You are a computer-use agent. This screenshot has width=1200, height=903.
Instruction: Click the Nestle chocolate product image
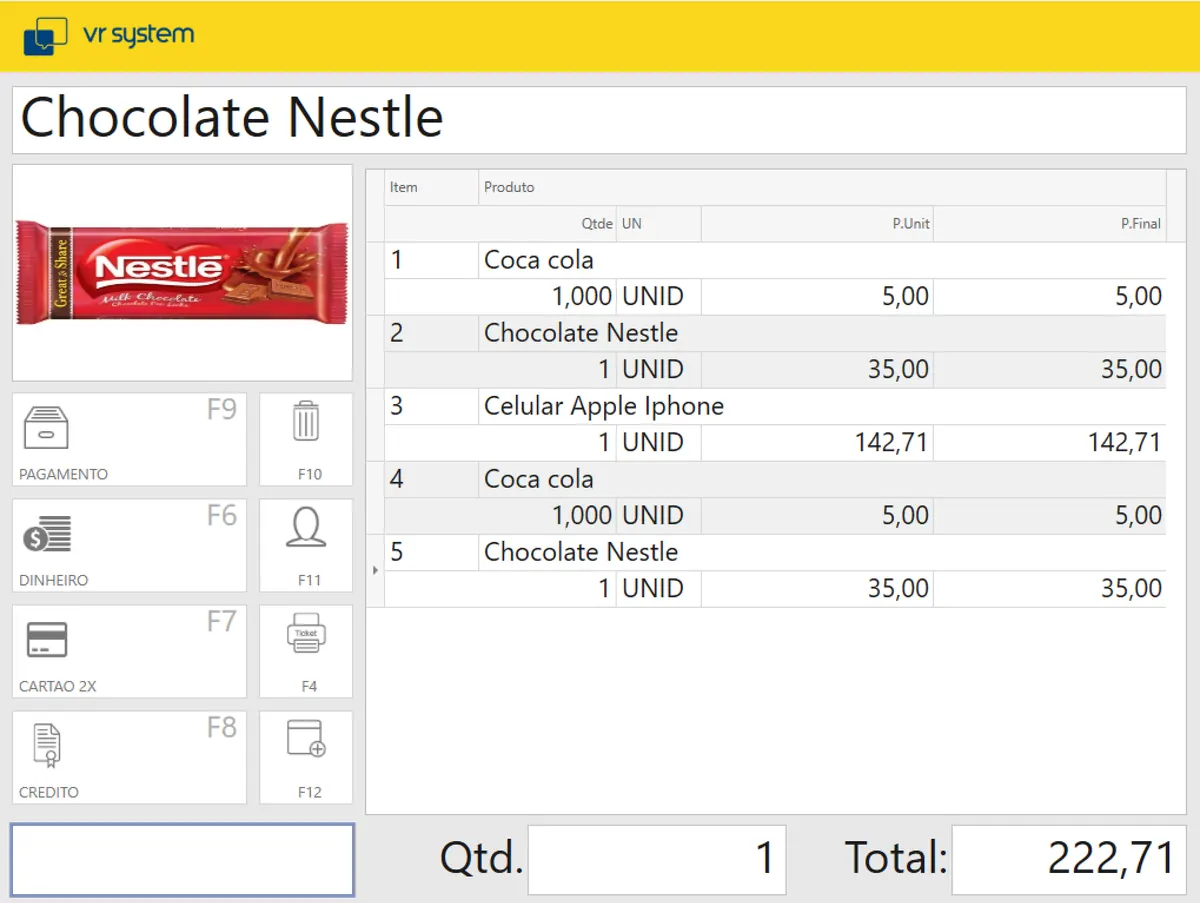(182, 272)
